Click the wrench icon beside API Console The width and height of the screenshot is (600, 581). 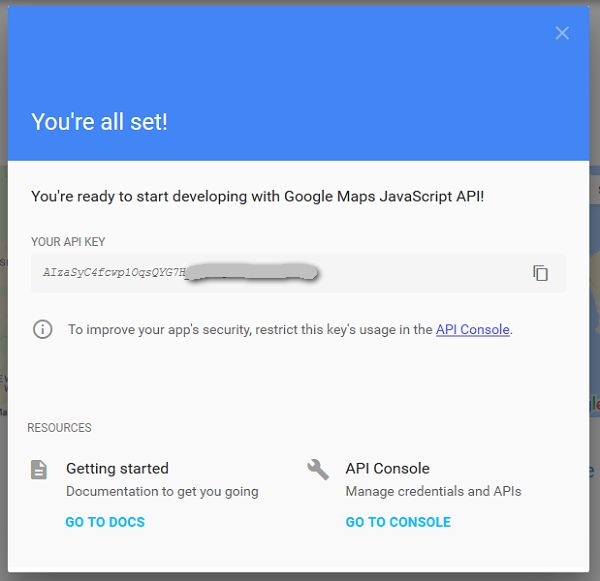(318, 469)
